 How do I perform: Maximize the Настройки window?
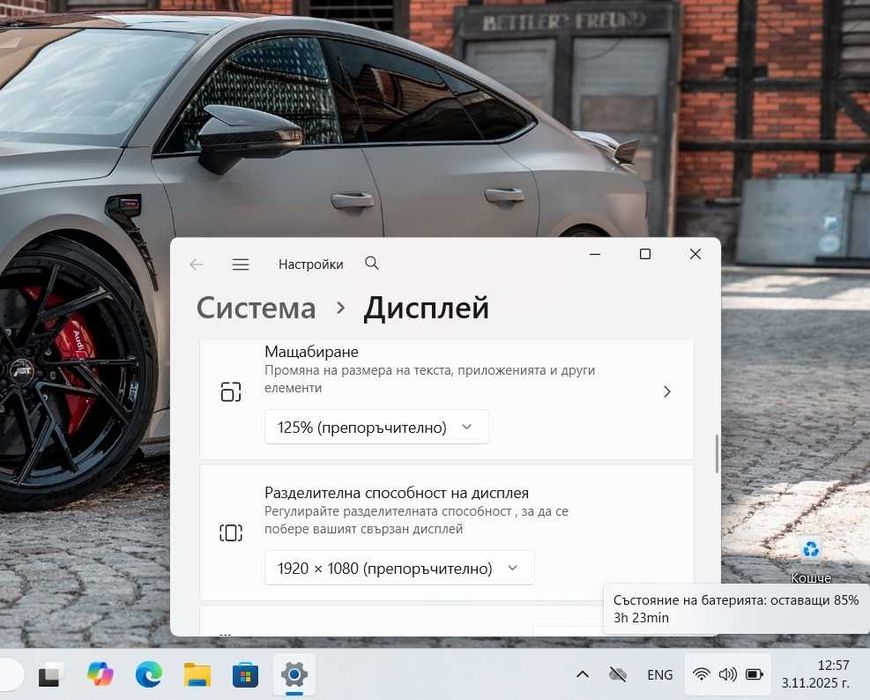click(x=645, y=254)
